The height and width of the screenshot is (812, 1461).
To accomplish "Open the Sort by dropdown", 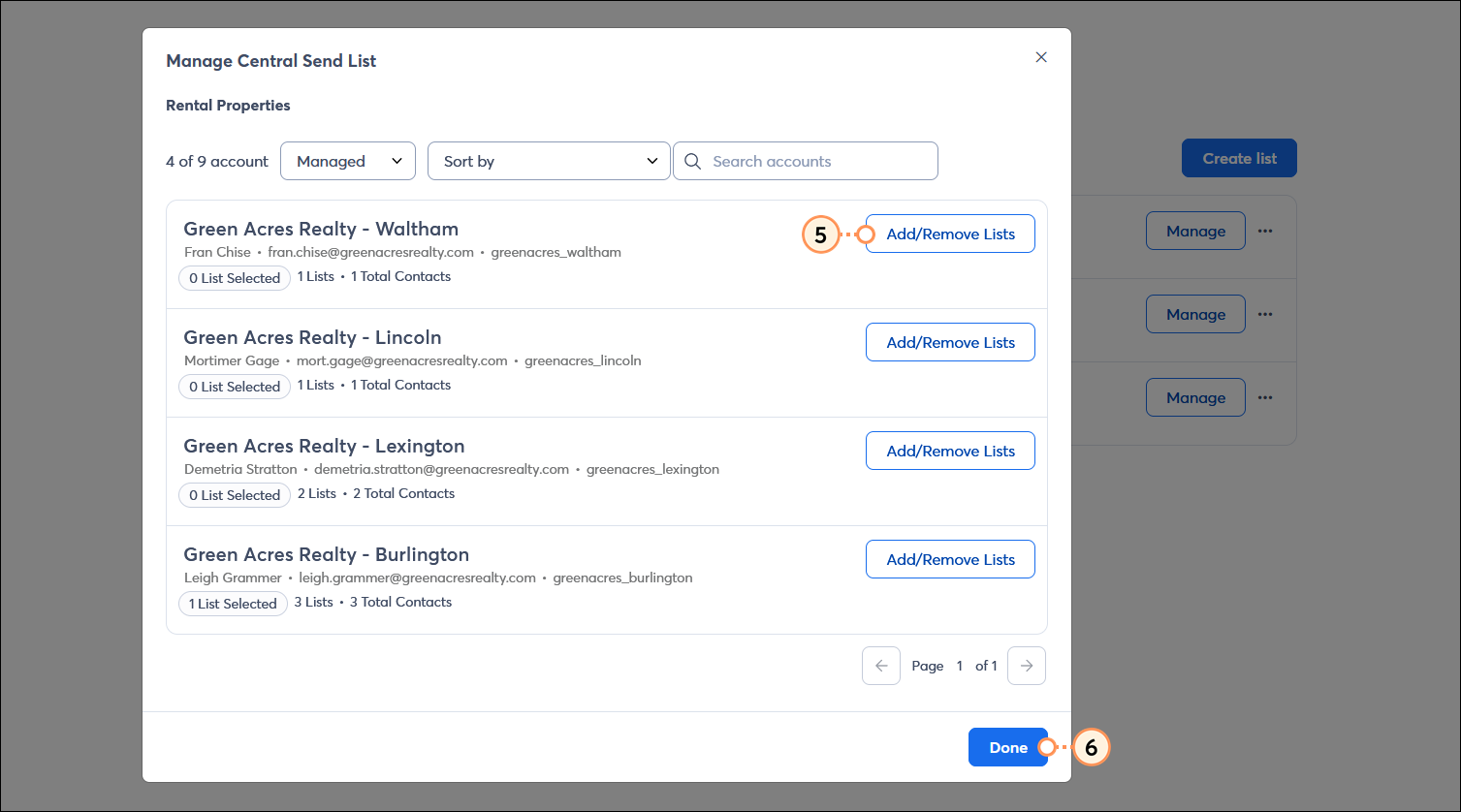I will (549, 161).
